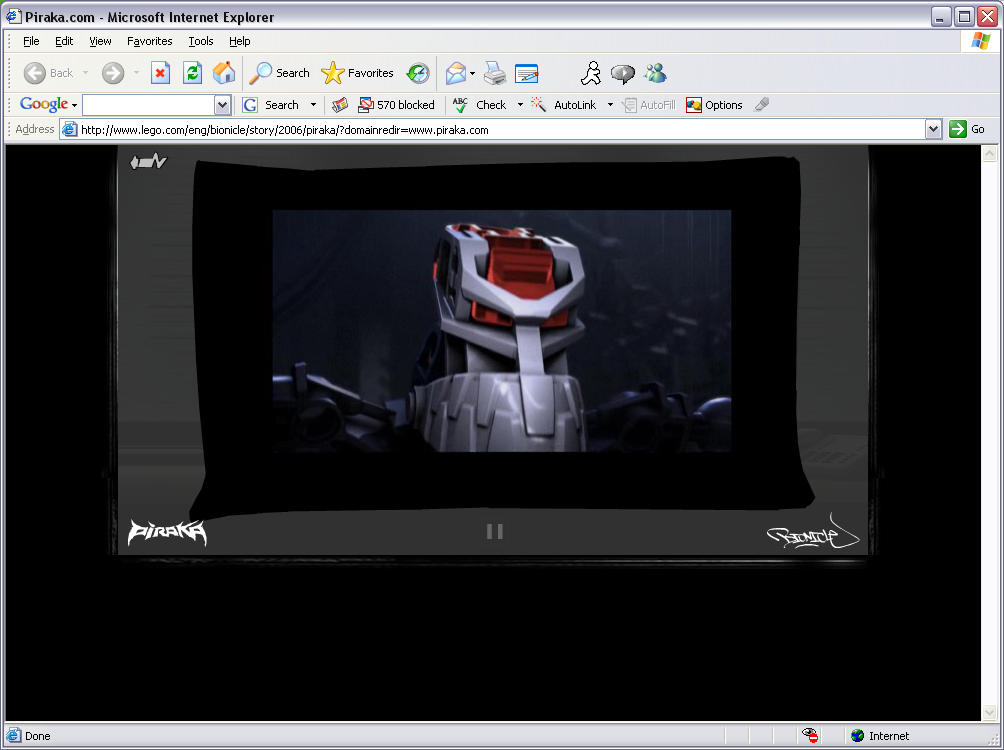This screenshot has height=750, width=1004.
Task: Click the Print icon
Action: [x=495, y=73]
